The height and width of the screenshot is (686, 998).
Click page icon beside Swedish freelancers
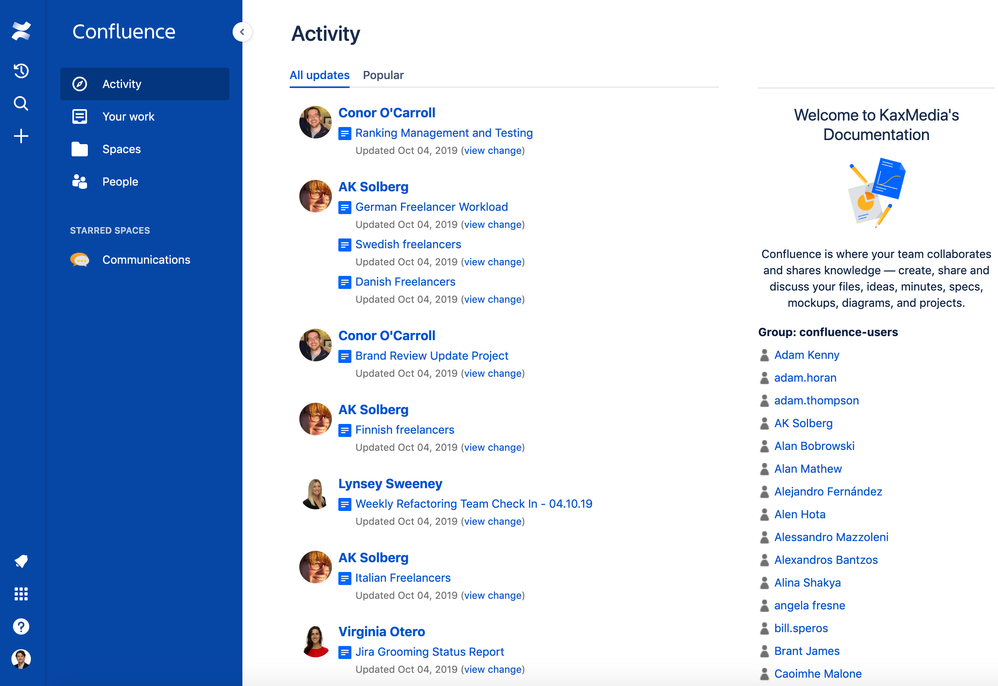click(344, 245)
